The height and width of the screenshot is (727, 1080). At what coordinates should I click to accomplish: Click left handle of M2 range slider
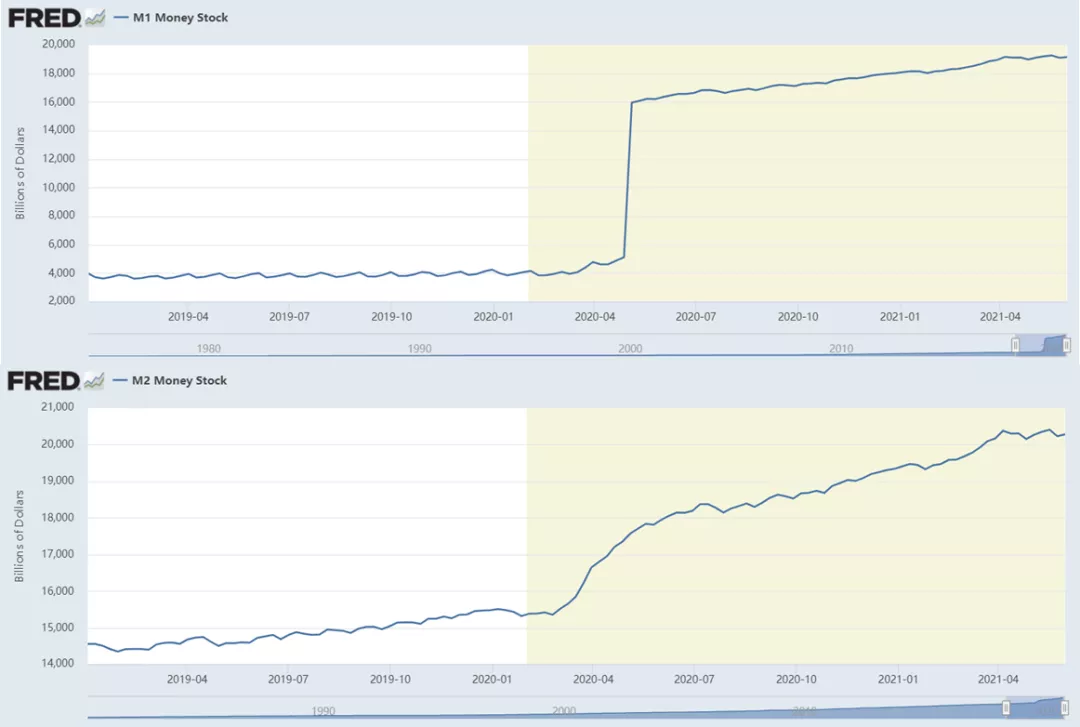1006,708
